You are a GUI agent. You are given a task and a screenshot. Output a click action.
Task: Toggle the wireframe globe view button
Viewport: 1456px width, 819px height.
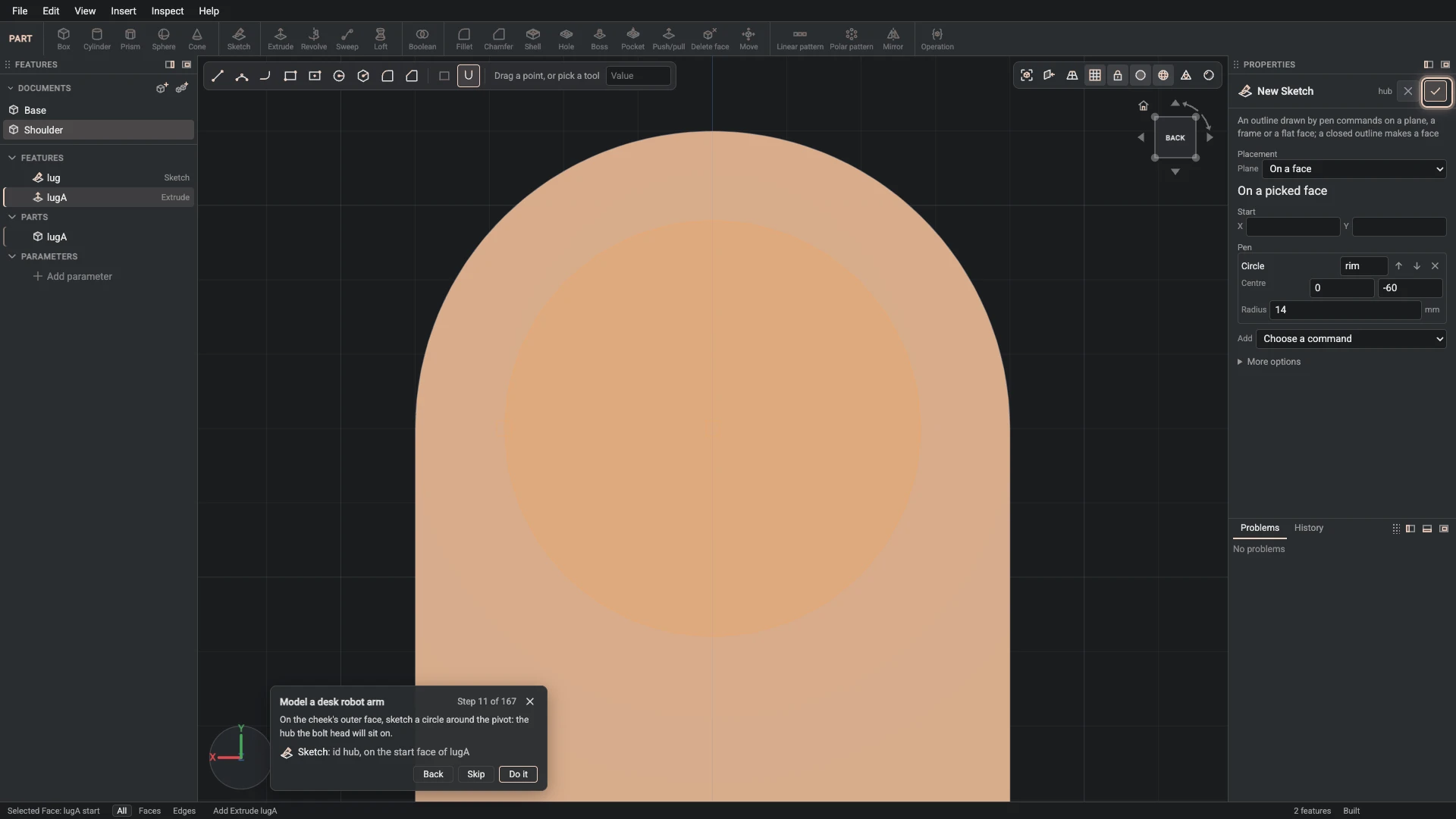(1163, 75)
